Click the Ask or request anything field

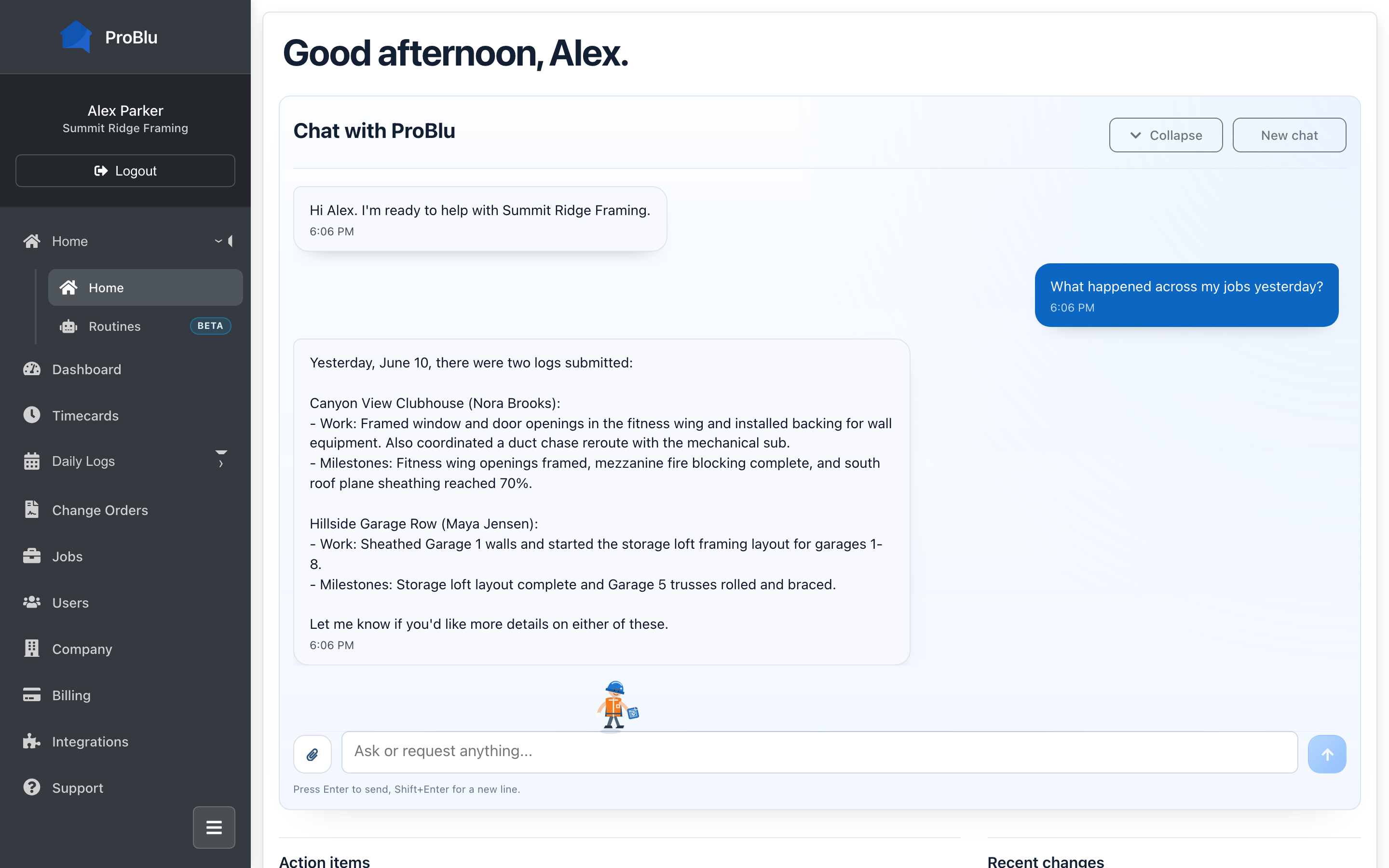pos(819,752)
